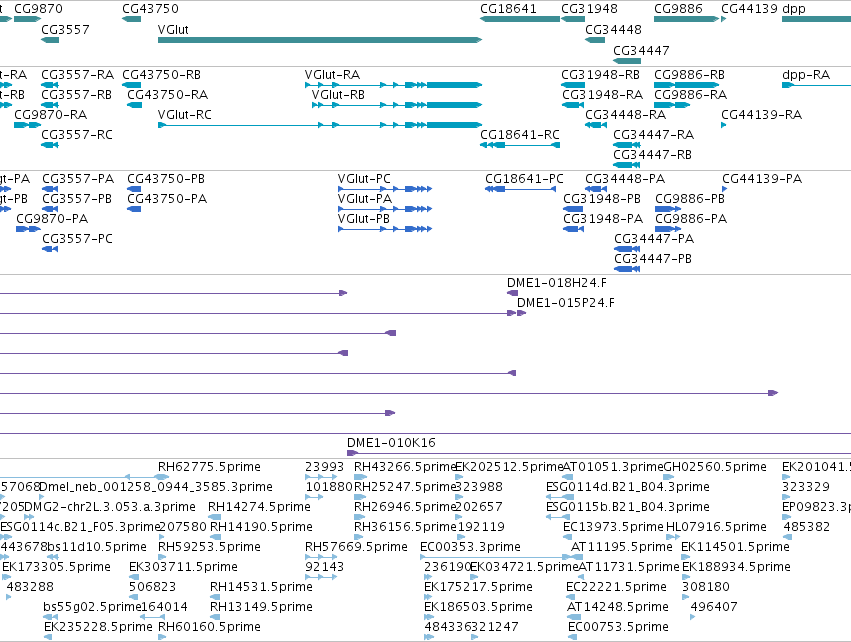Select the CG3557-RC transcript label
Viewport: 851px width, 642px height.
77,135
